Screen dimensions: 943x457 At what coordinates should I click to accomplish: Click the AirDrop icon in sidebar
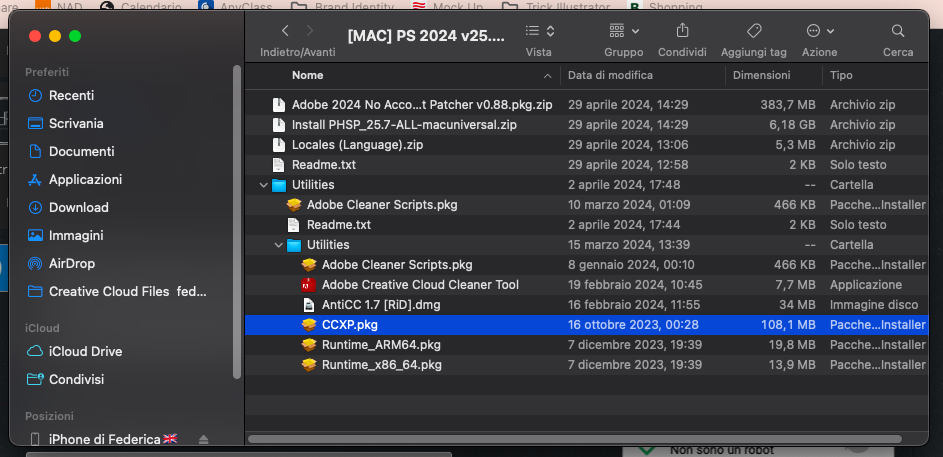[35, 263]
